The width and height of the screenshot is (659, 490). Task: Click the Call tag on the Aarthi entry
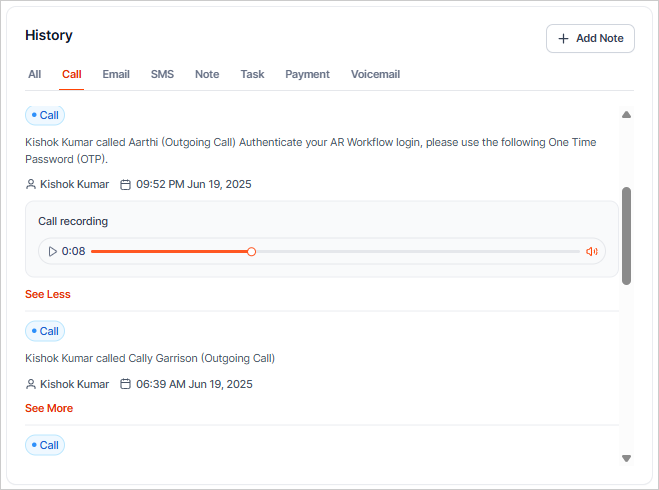click(x=45, y=115)
